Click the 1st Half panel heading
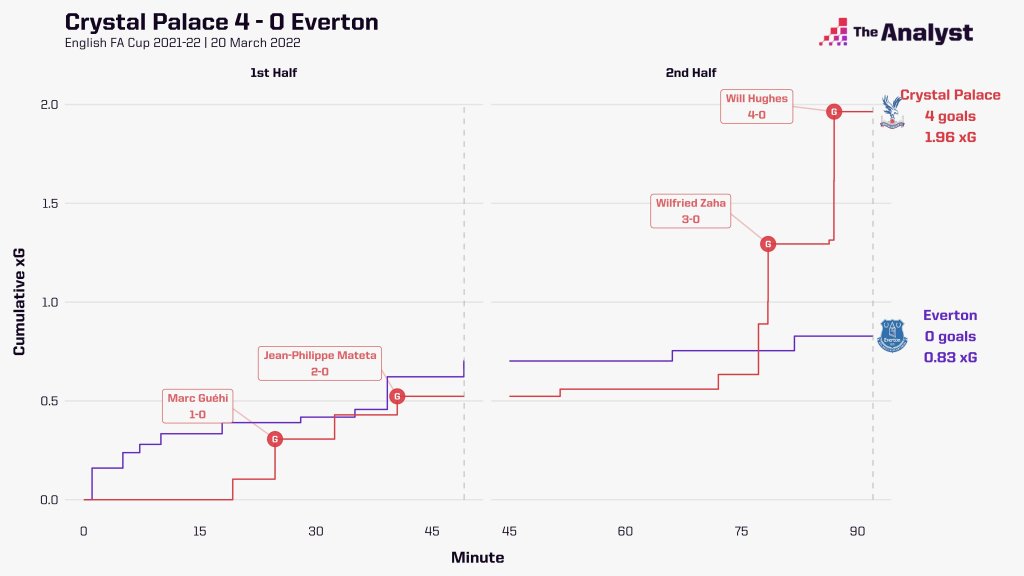The image size is (1024, 576). [274, 72]
